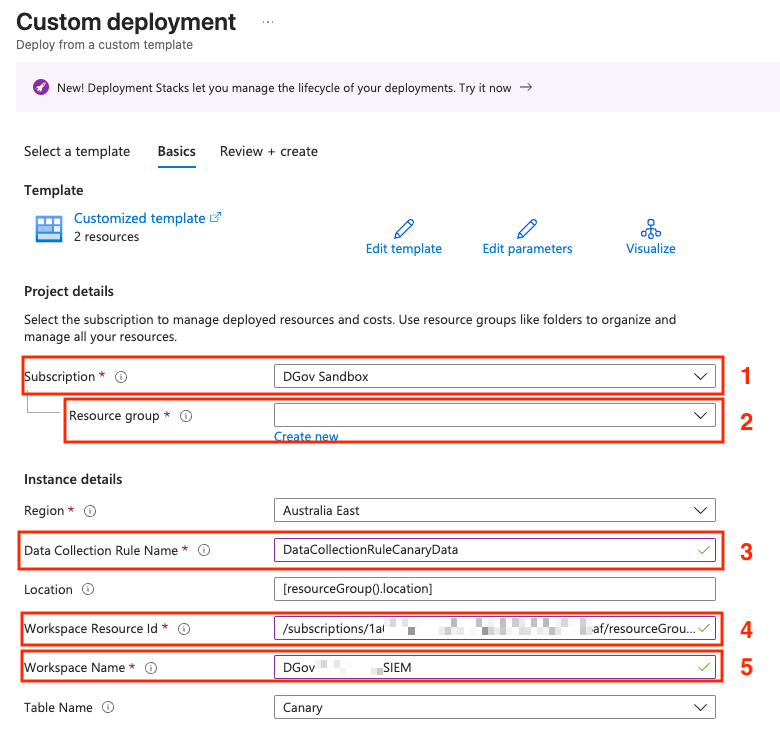Click the Edit parameters pencil icon

[527, 229]
